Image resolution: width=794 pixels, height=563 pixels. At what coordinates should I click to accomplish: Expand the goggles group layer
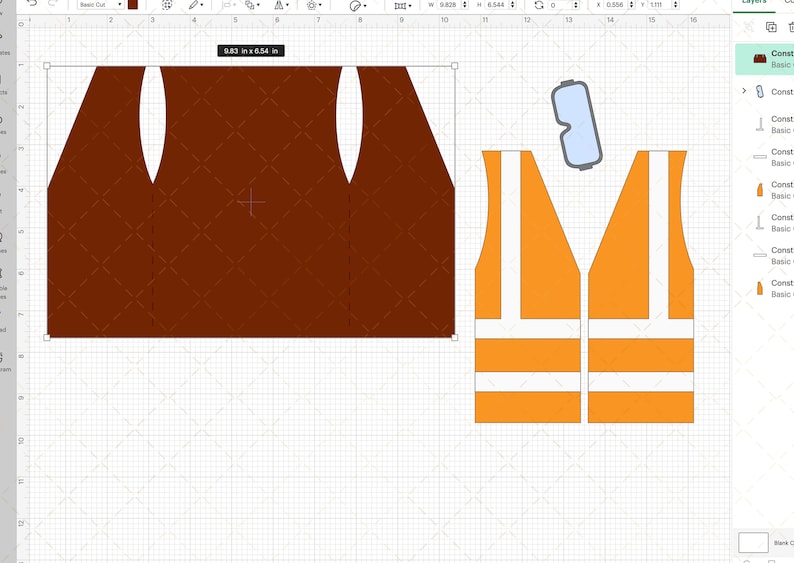[x=744, y=91]
